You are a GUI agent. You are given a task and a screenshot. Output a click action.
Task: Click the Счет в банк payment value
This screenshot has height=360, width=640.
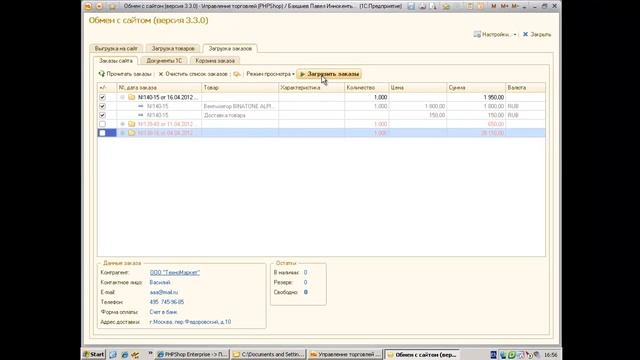click(x=163, y=312)
